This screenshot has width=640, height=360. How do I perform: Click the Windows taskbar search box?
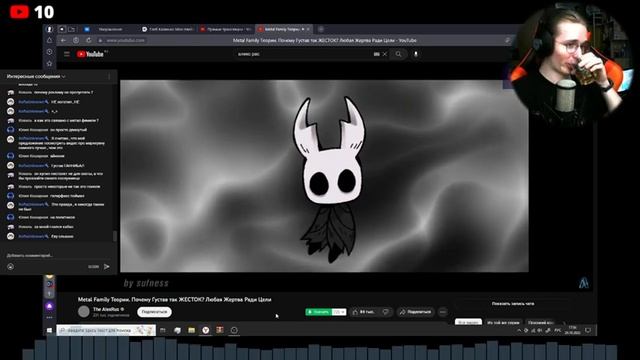click(x=106, y=330)
